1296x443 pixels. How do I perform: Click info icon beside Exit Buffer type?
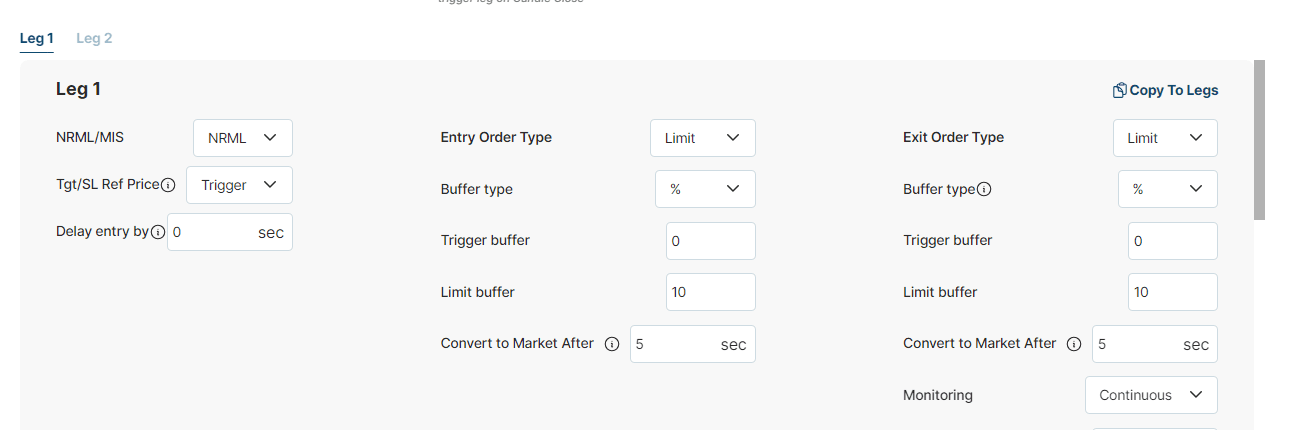pos(984,189)
